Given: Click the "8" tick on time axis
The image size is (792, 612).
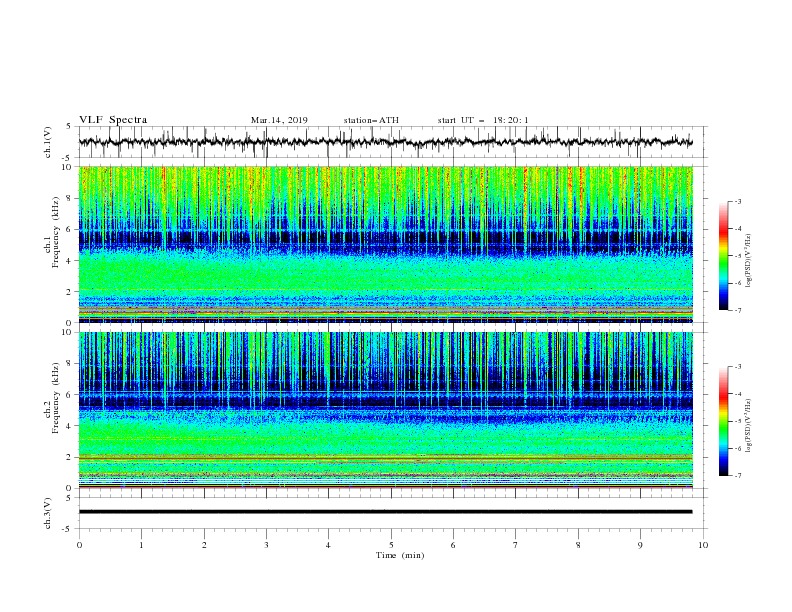Looking at the screenshot, I should pyautogui.click(x=578, y=545).
